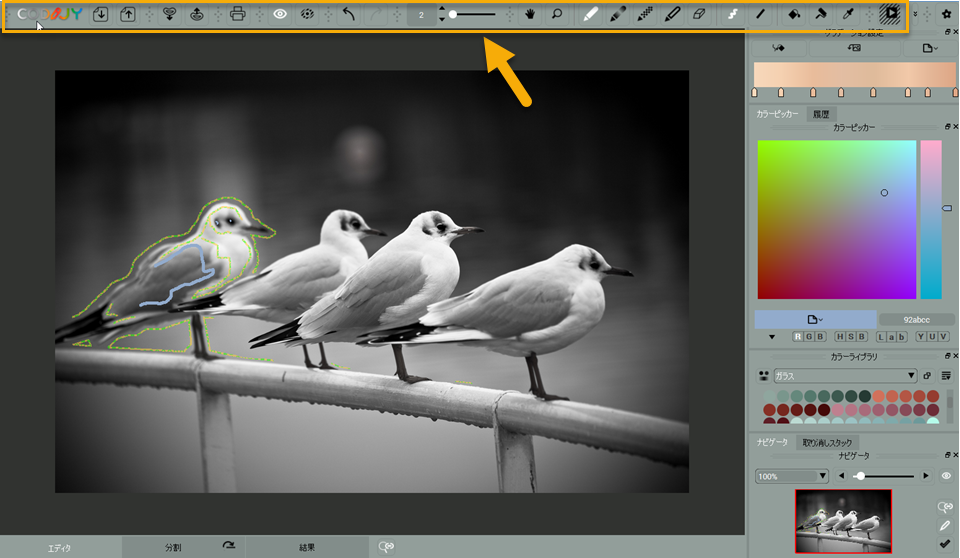Switch to the 履歴 tab
This screenshot has width=960, height=558.
coord(821,114)
